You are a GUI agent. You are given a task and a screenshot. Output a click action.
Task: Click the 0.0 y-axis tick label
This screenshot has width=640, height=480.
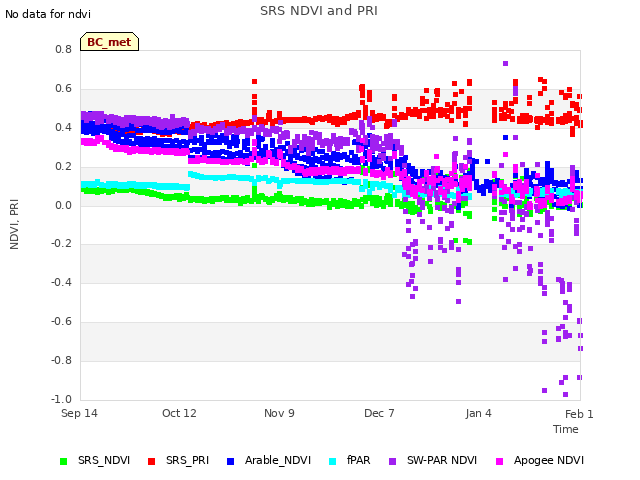64,205
